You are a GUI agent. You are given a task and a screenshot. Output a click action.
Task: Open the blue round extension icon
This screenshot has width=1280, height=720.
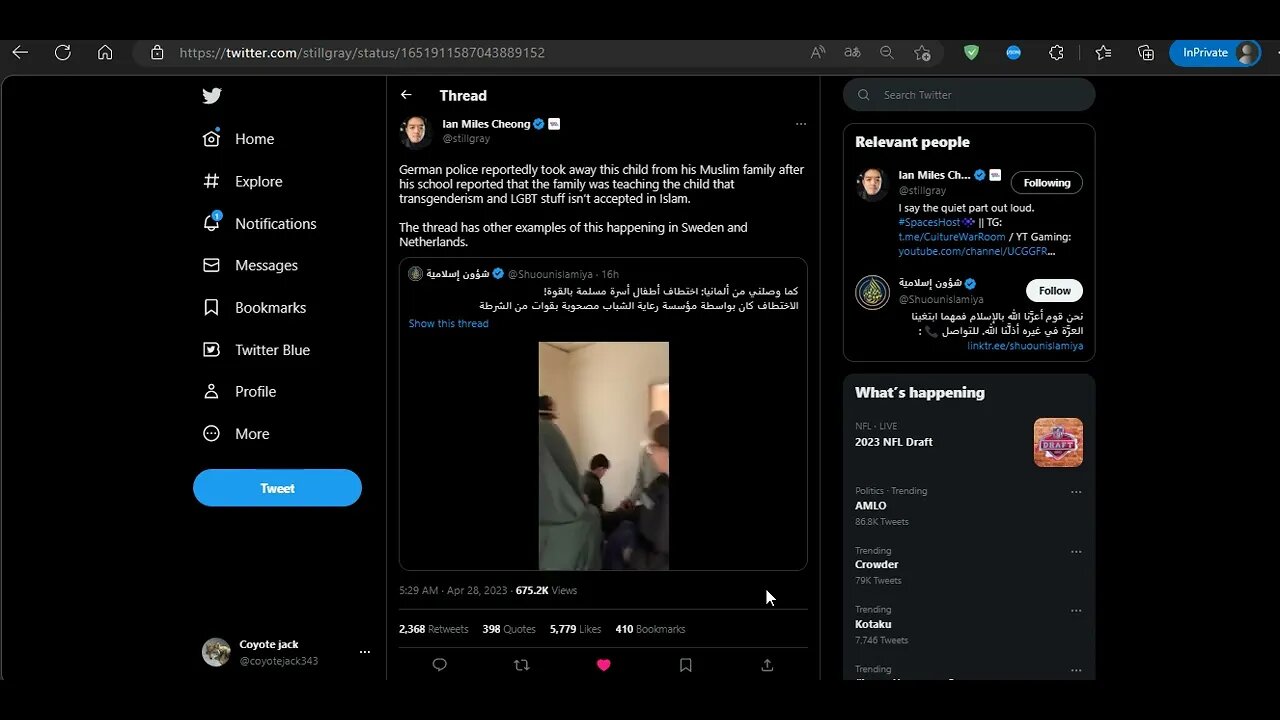coord(1014,53)
